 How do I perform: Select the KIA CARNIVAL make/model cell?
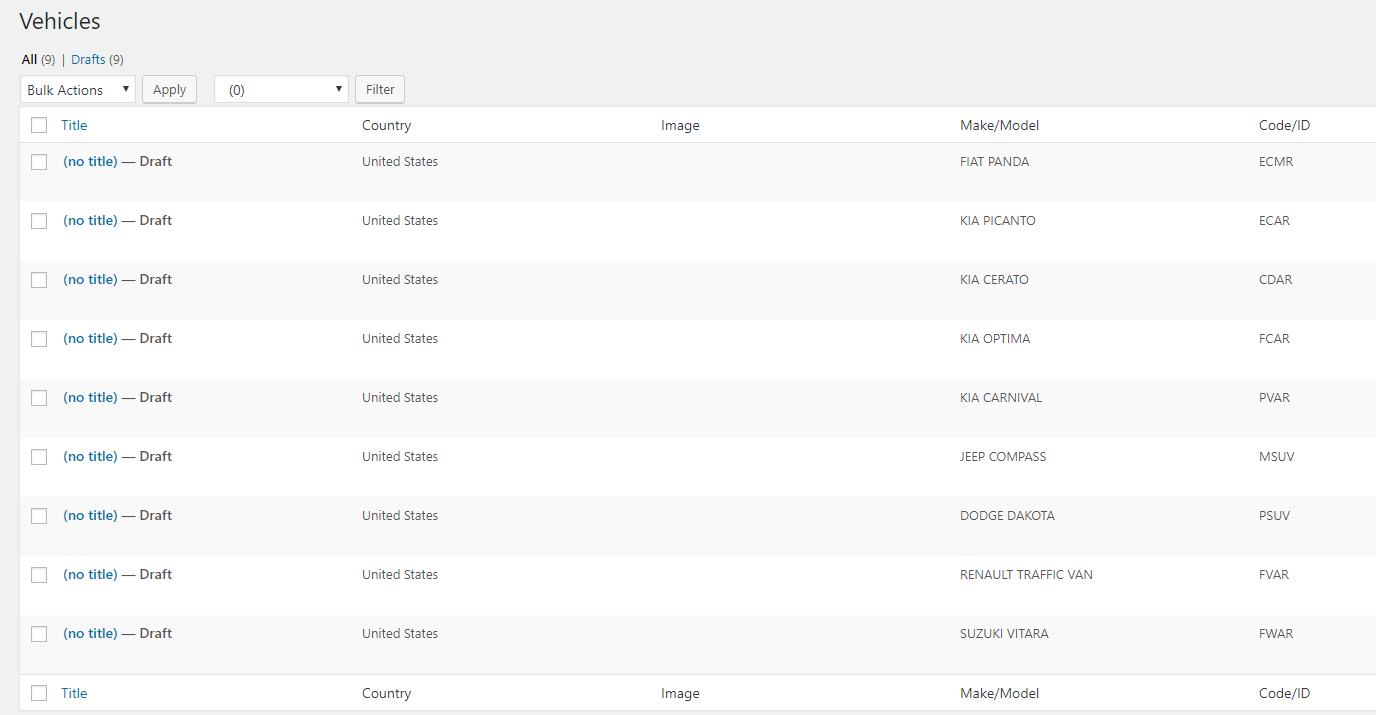(1001, 397)
